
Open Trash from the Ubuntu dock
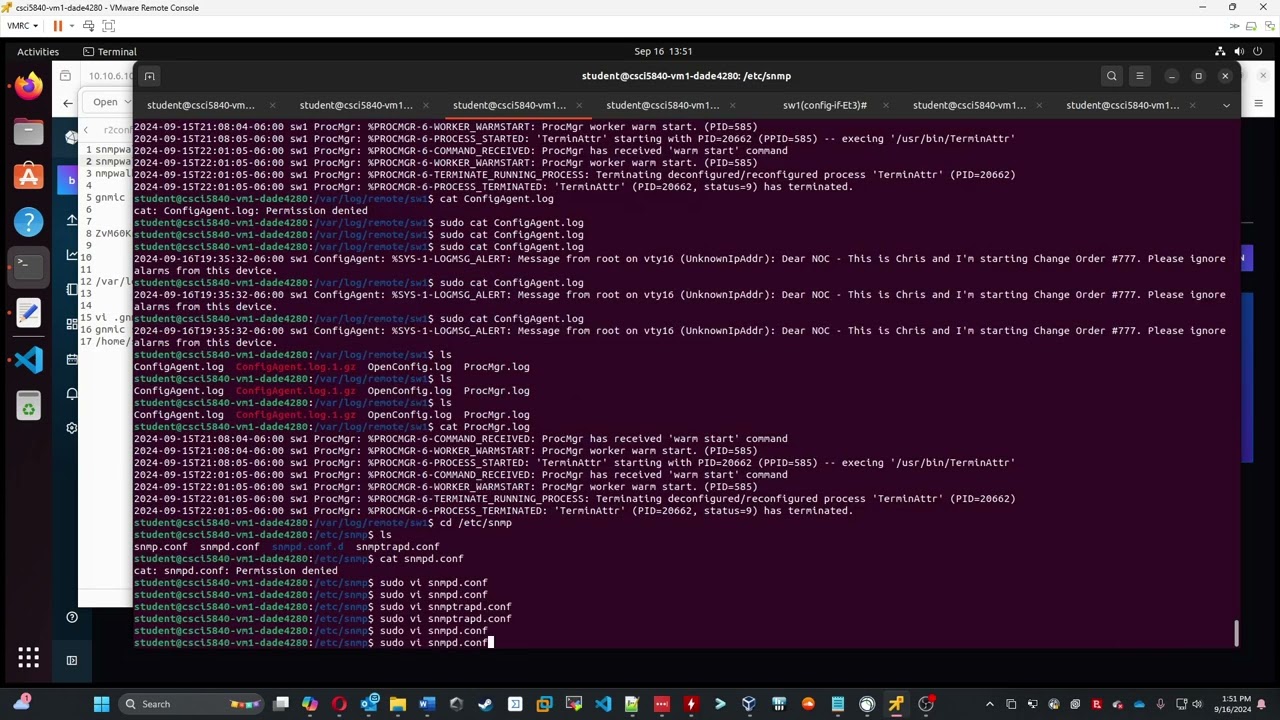coord(28,406)
